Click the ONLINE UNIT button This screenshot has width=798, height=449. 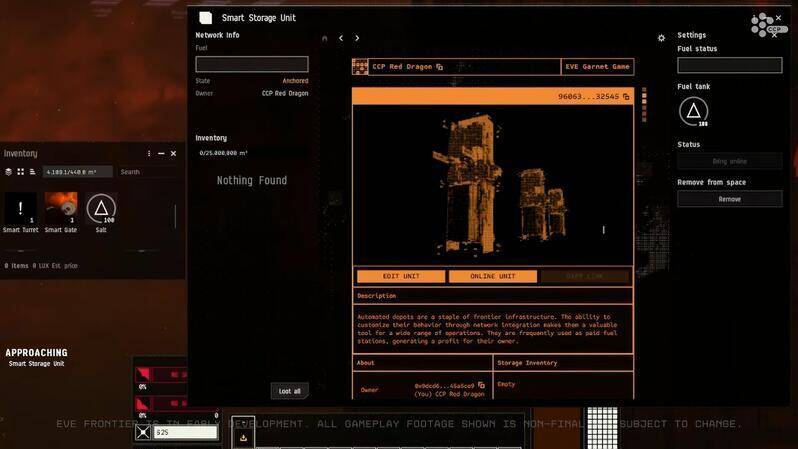tap(493, 276)
